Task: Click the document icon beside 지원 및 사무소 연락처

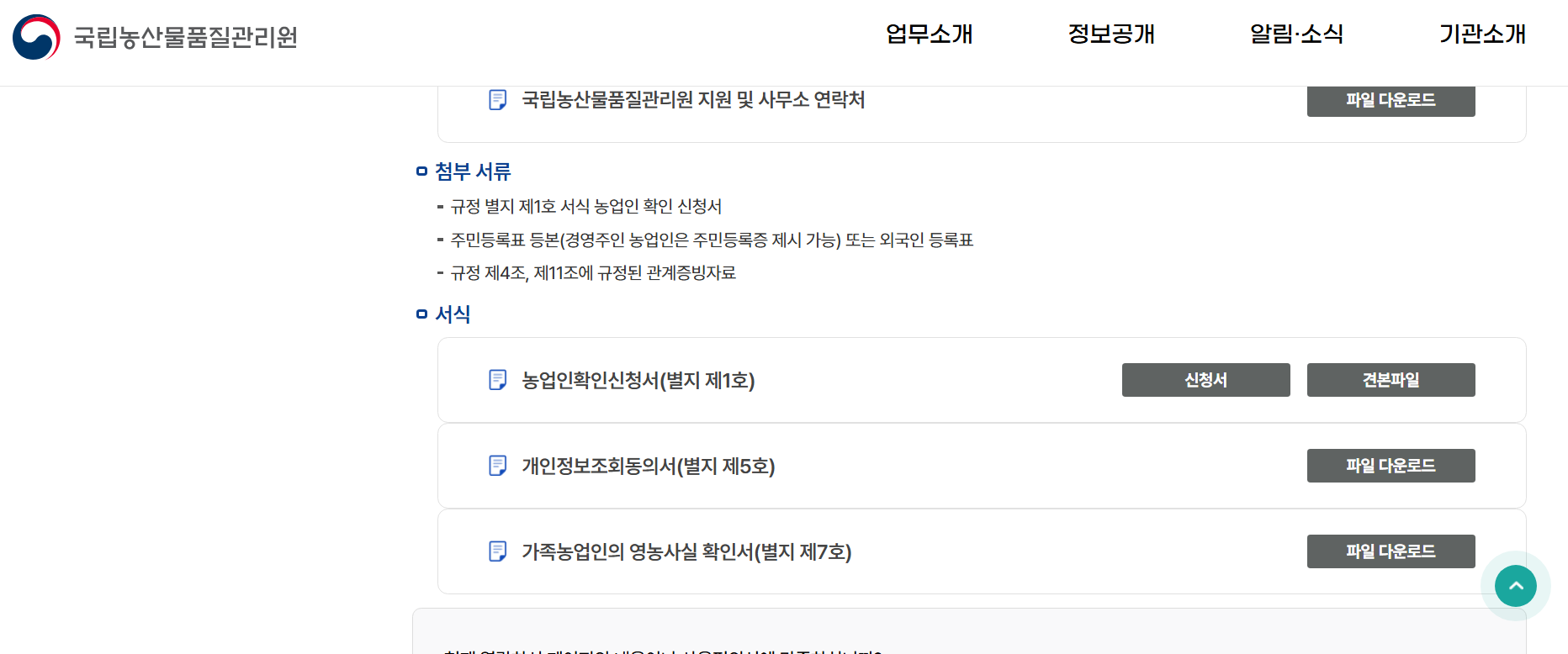Action: [x=496, y=100]
